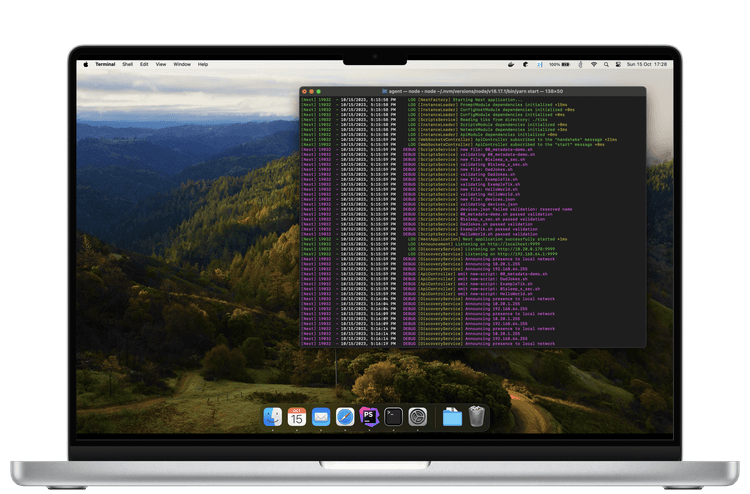
Task: Click the second status icon from the left
Action: click(x=525, y=64)
